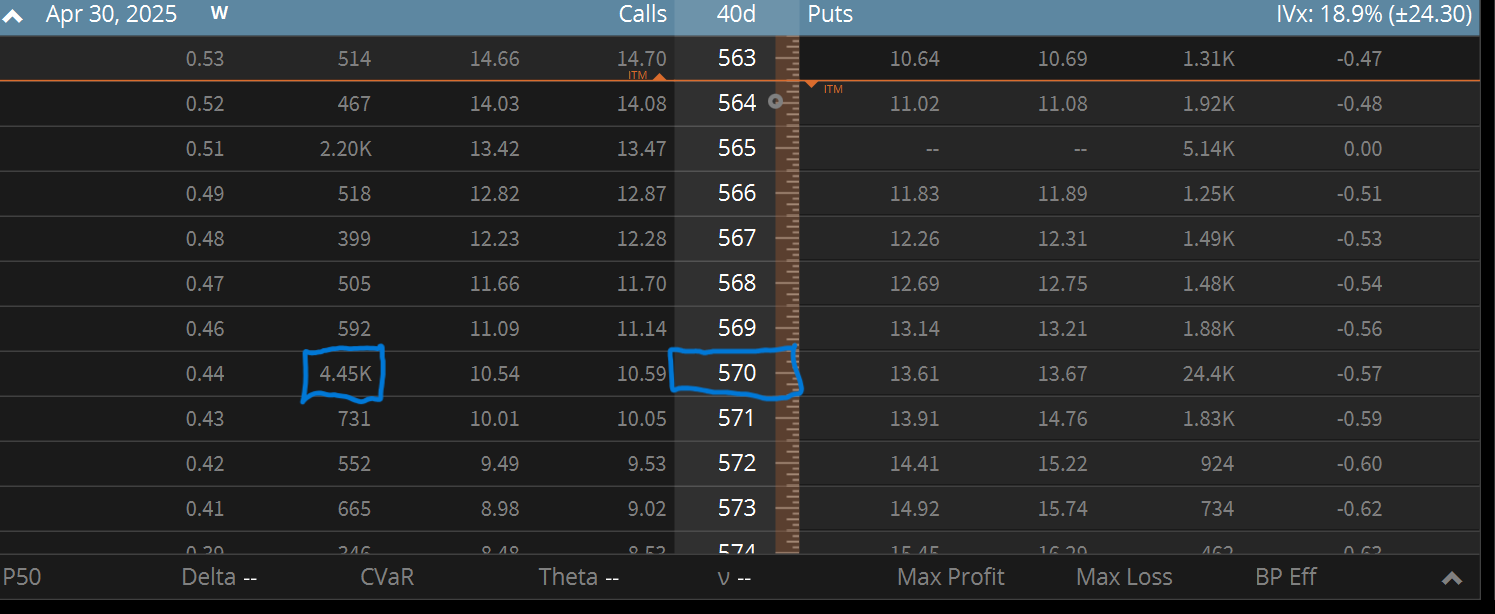This screenshot has height=614, width=1495.
Task: Click the IVx 18.9% label
Action: point(1374,14)
